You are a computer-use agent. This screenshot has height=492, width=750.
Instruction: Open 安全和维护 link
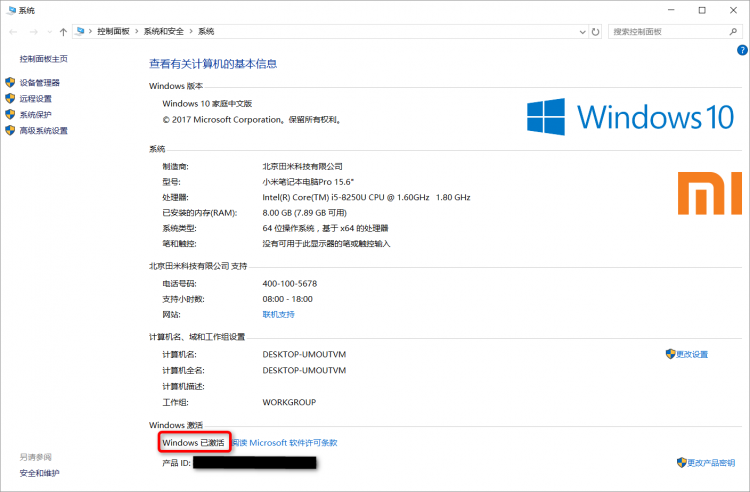[x=40, y=473]
